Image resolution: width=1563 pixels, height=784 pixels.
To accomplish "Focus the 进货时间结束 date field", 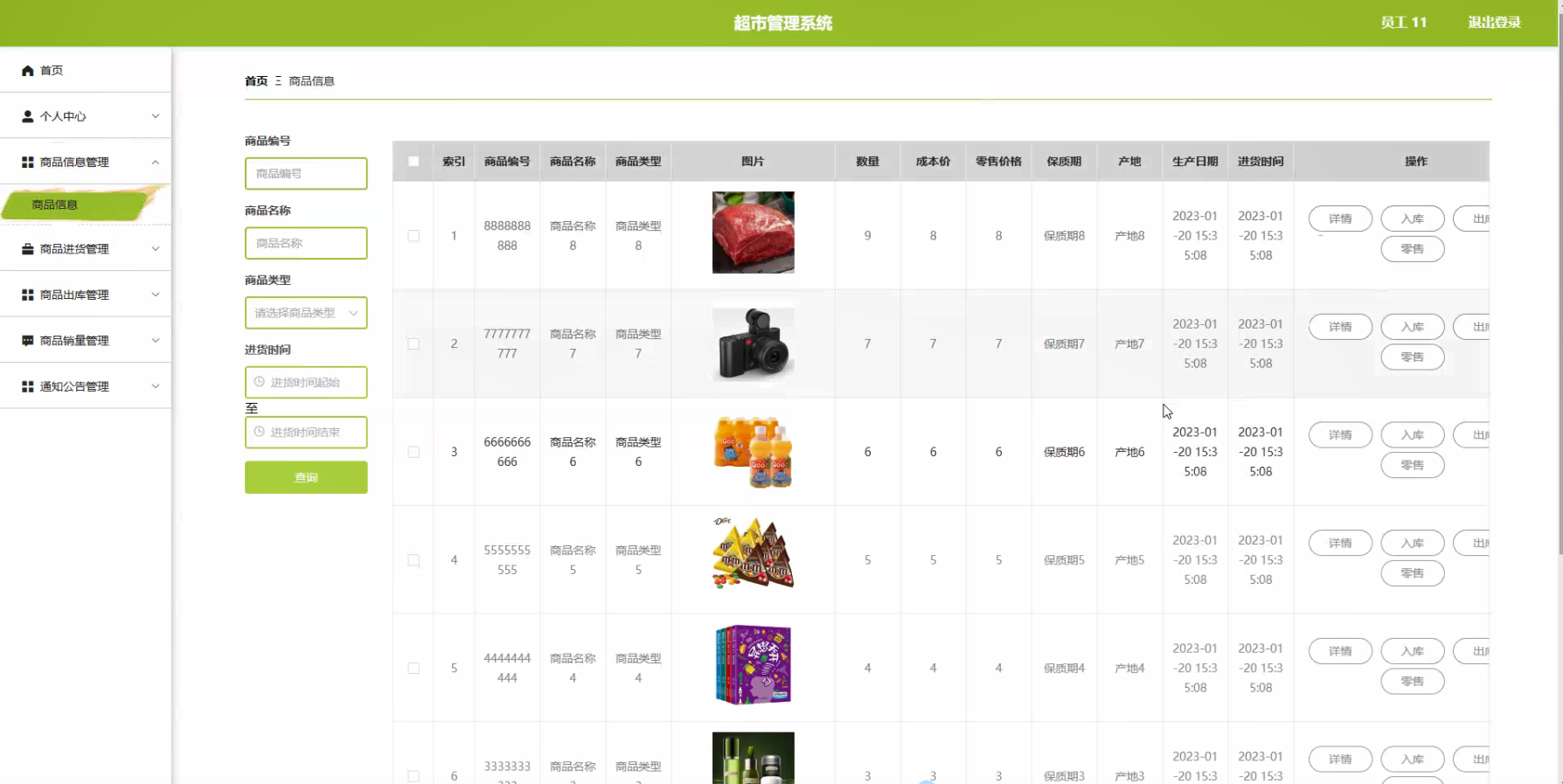I will point(306,432).
